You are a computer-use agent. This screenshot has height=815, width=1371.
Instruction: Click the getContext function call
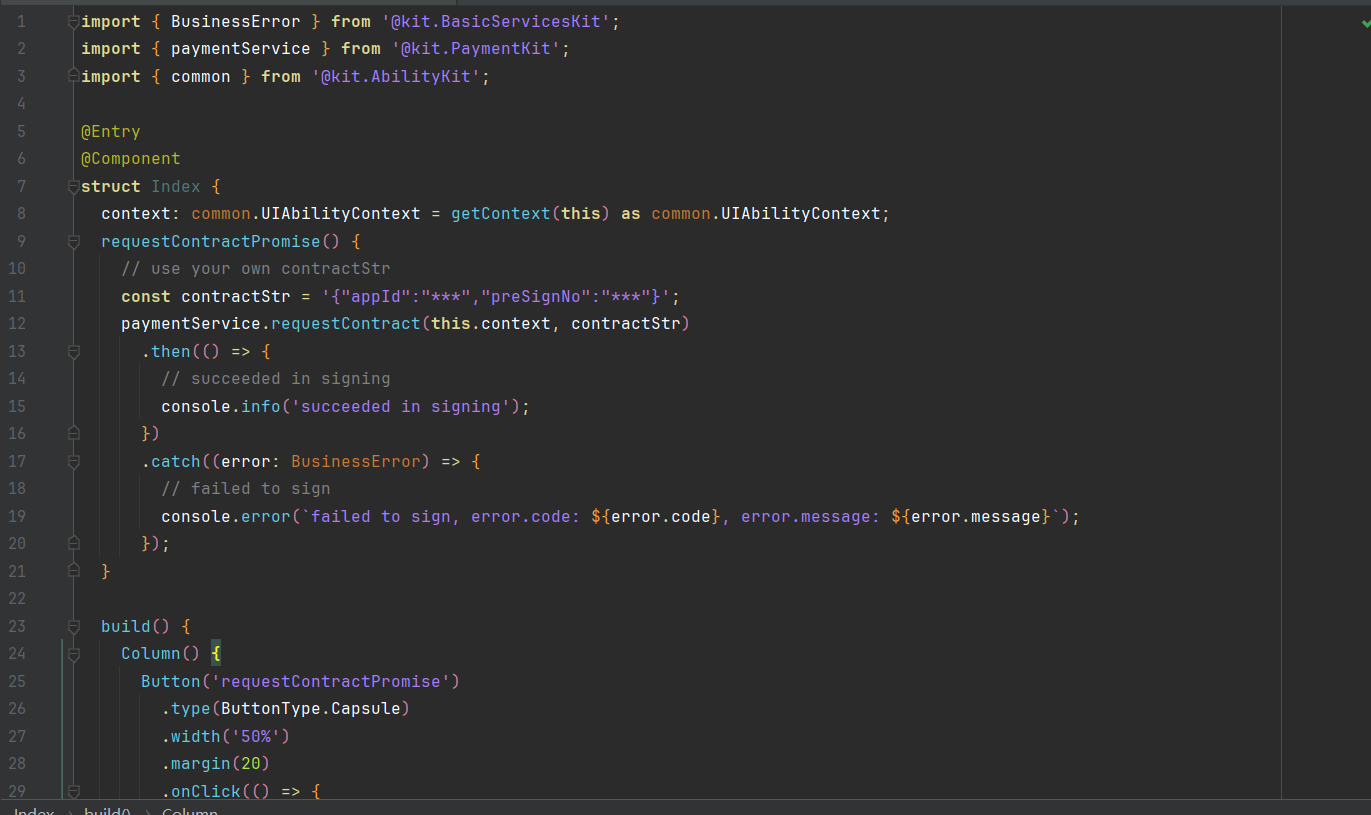[x=500, y=214]
